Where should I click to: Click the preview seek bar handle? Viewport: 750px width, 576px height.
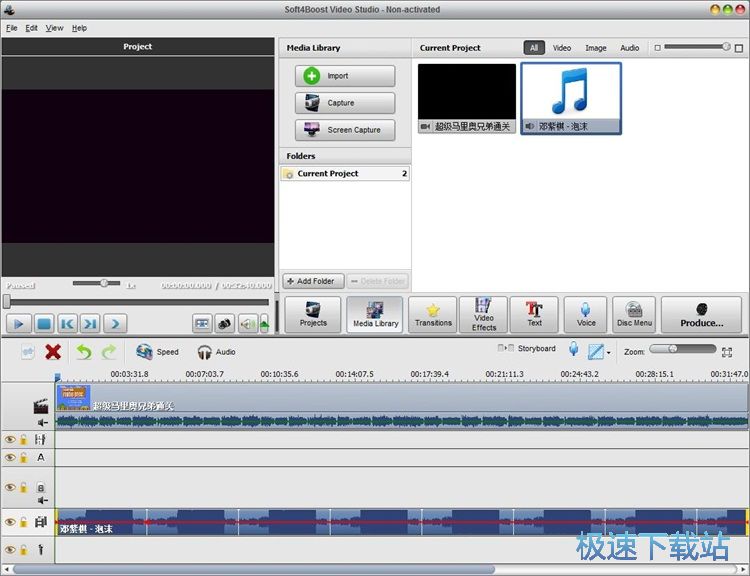7,301
